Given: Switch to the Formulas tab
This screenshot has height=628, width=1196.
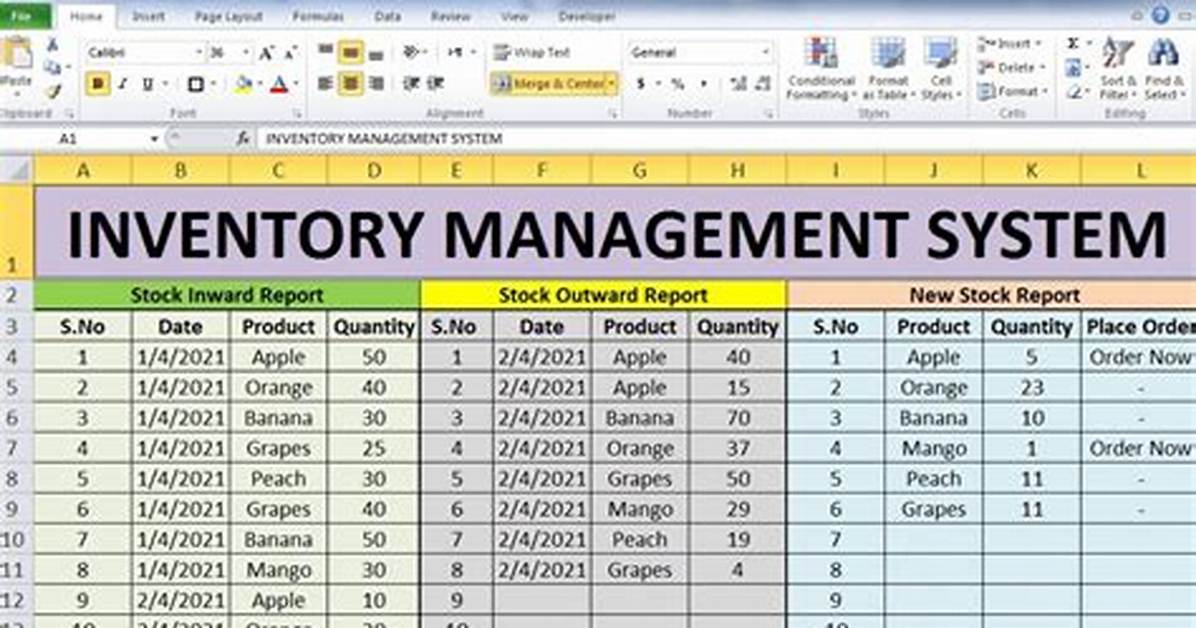Looking at the screenshot, I should (x=317, y=16).
